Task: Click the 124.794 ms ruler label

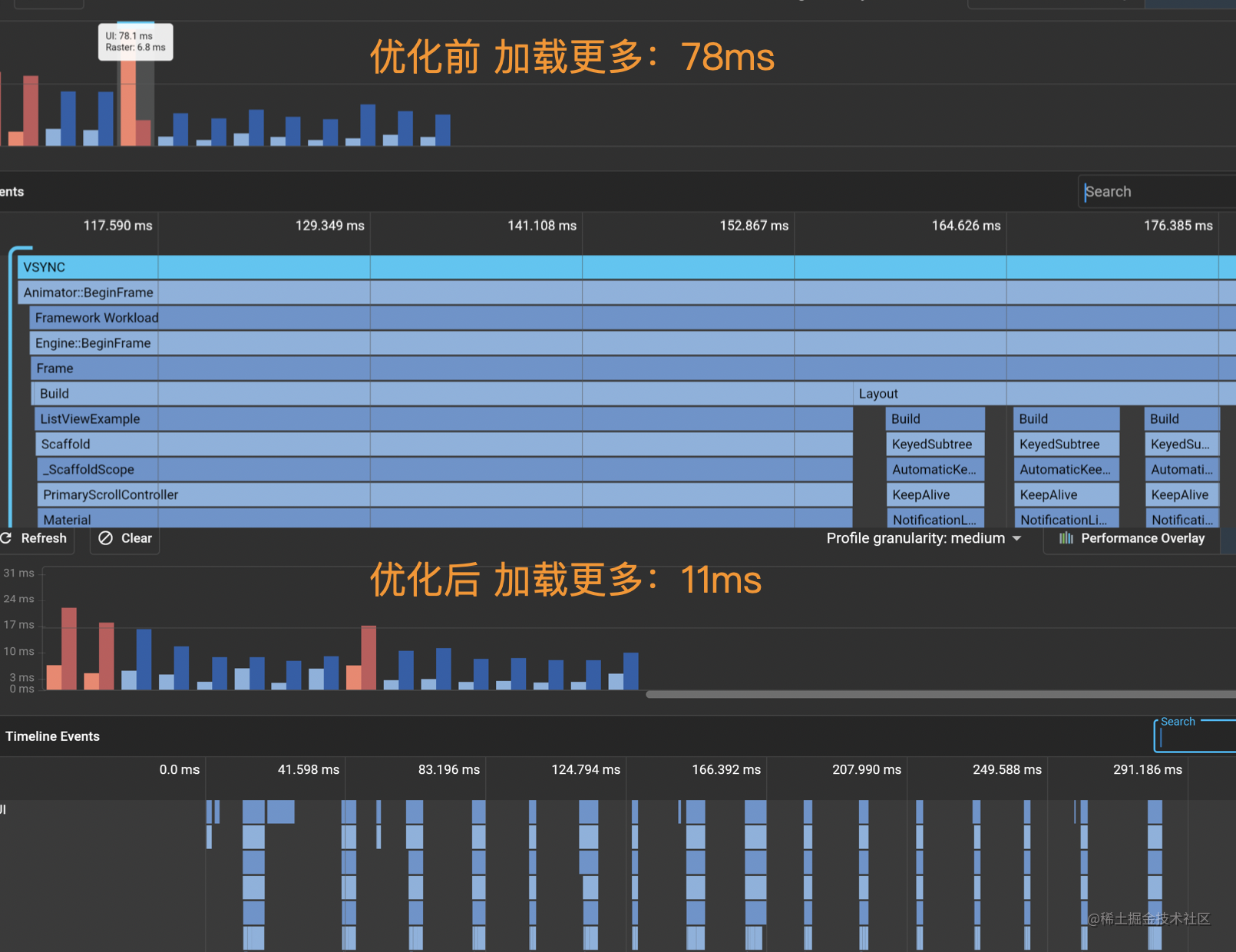Action: pyautogui.click(x=586, y=769)
